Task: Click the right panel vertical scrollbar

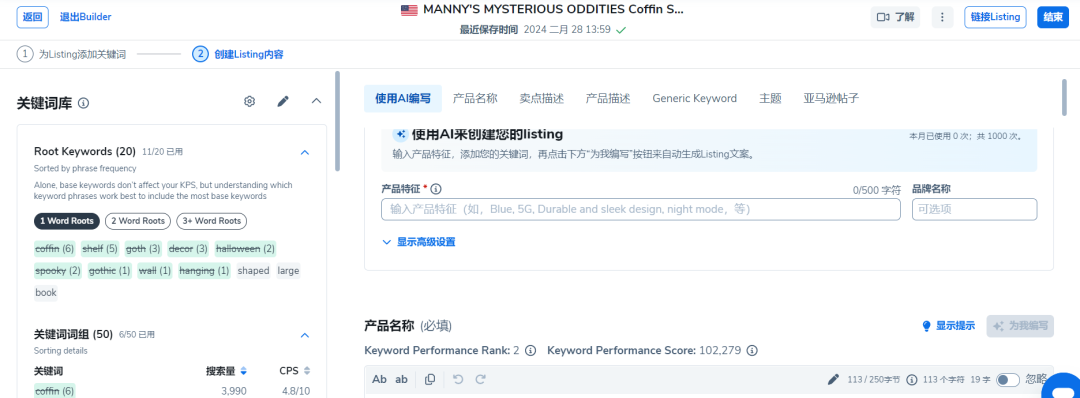Action: (x=1064, y=97)
